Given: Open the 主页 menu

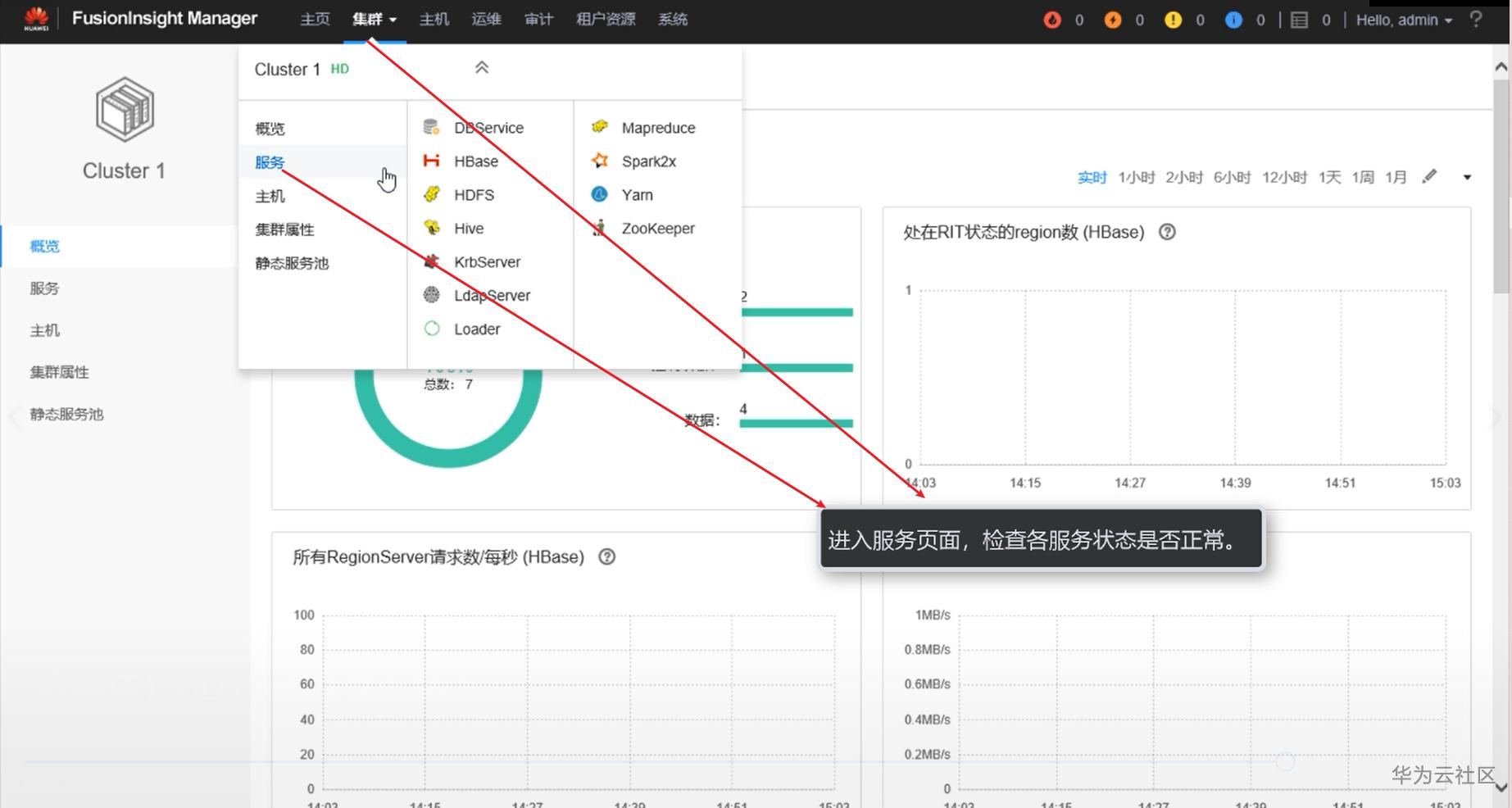Looking at the screenshot, I should [x=315, y=20].
